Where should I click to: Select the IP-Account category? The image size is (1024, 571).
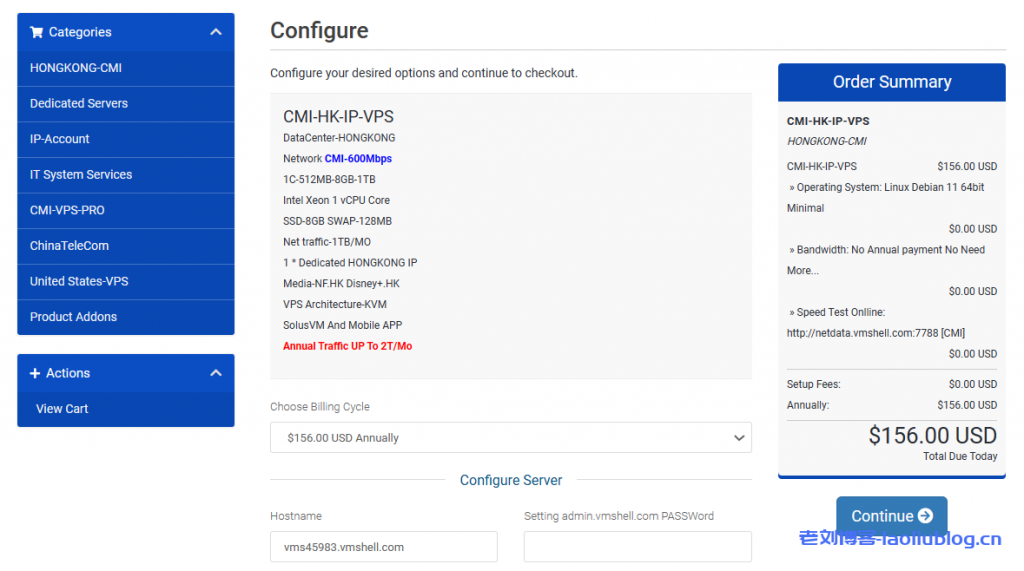point(60,139)
